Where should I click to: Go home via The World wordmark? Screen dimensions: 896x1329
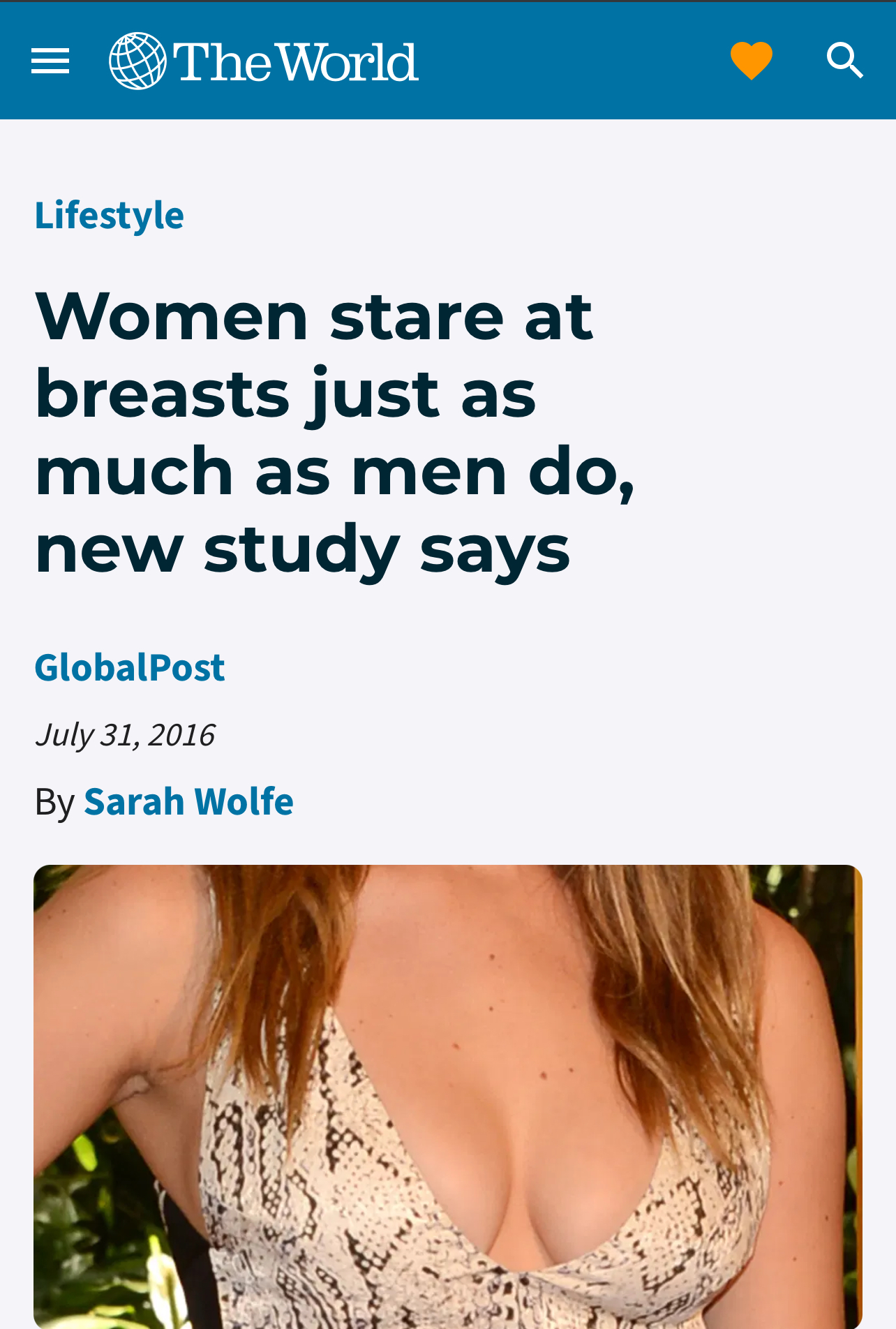click(x=297, y=62)
